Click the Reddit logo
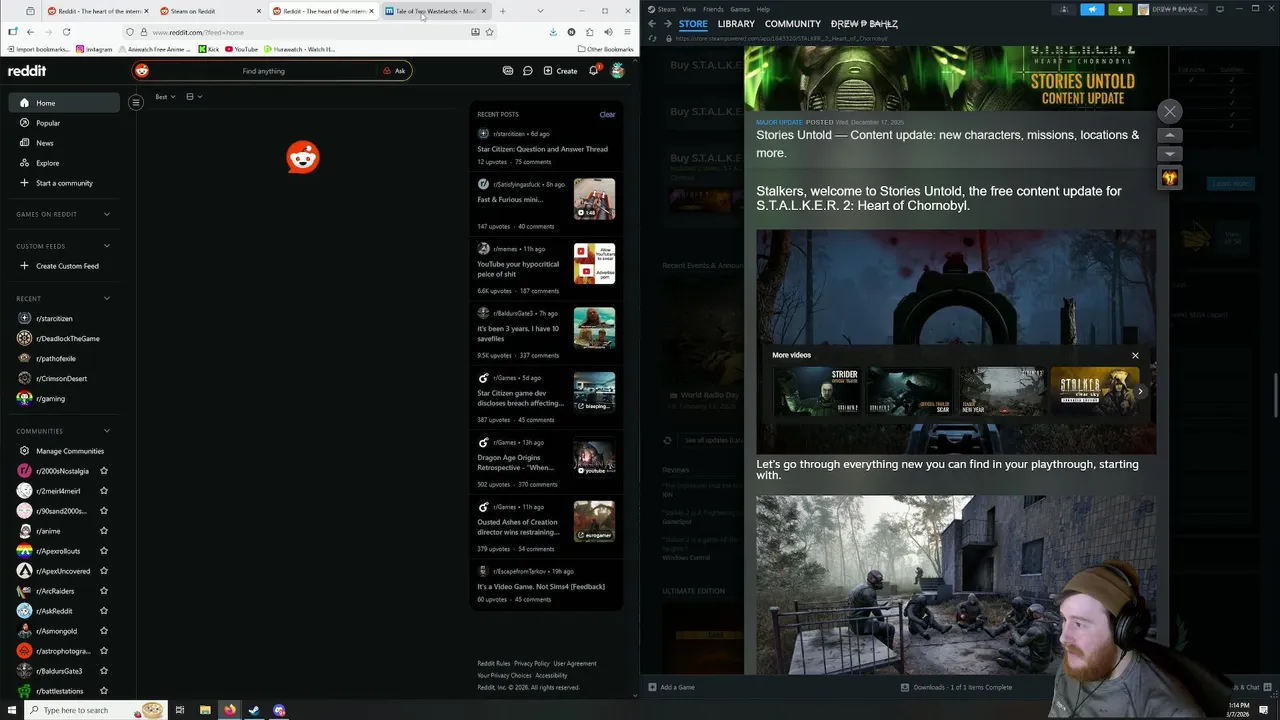Viewport: 1280px width, 720px height. pos(27,71)
